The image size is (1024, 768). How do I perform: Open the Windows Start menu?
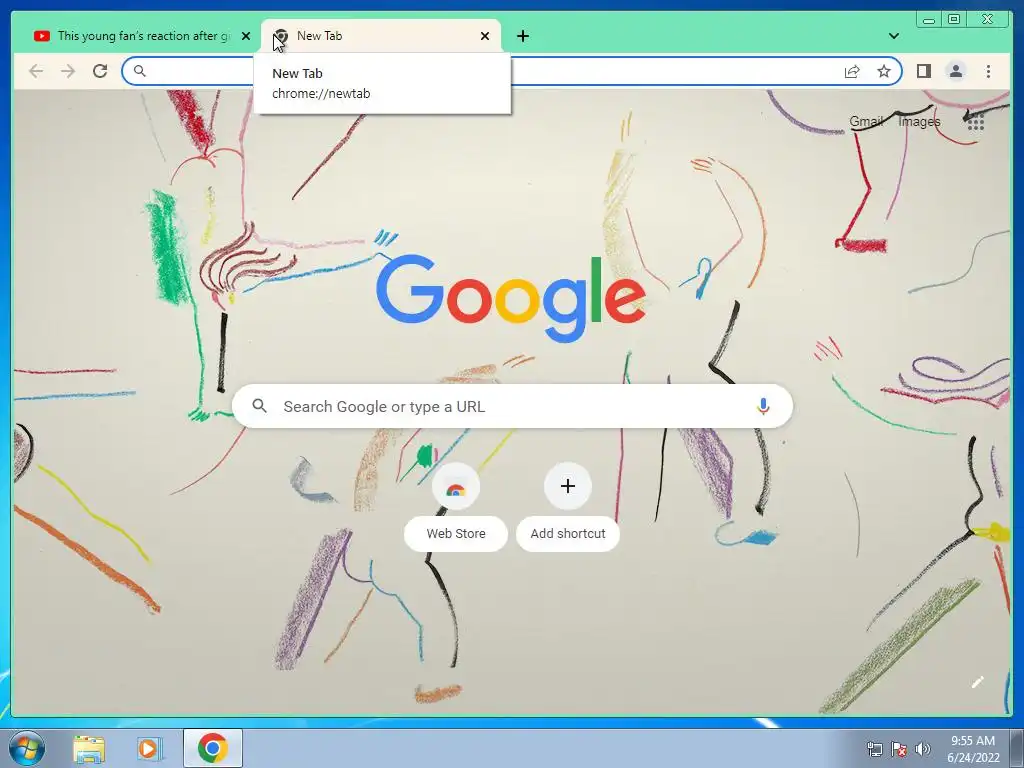pyautogui.click(x=27, y=748)
